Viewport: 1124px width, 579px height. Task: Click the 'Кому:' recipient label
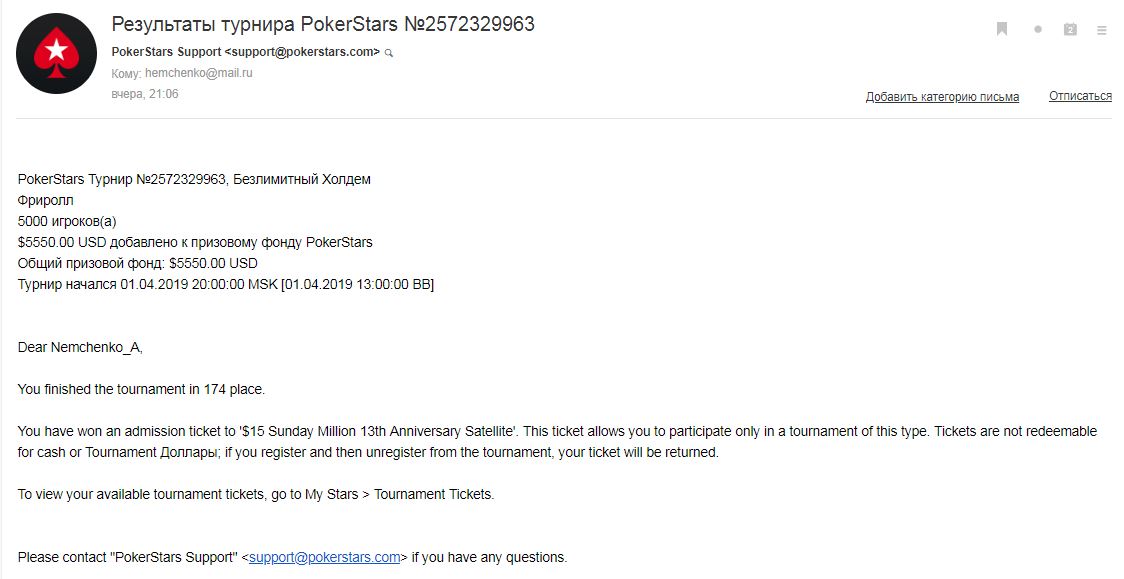[x=126, y=73]
